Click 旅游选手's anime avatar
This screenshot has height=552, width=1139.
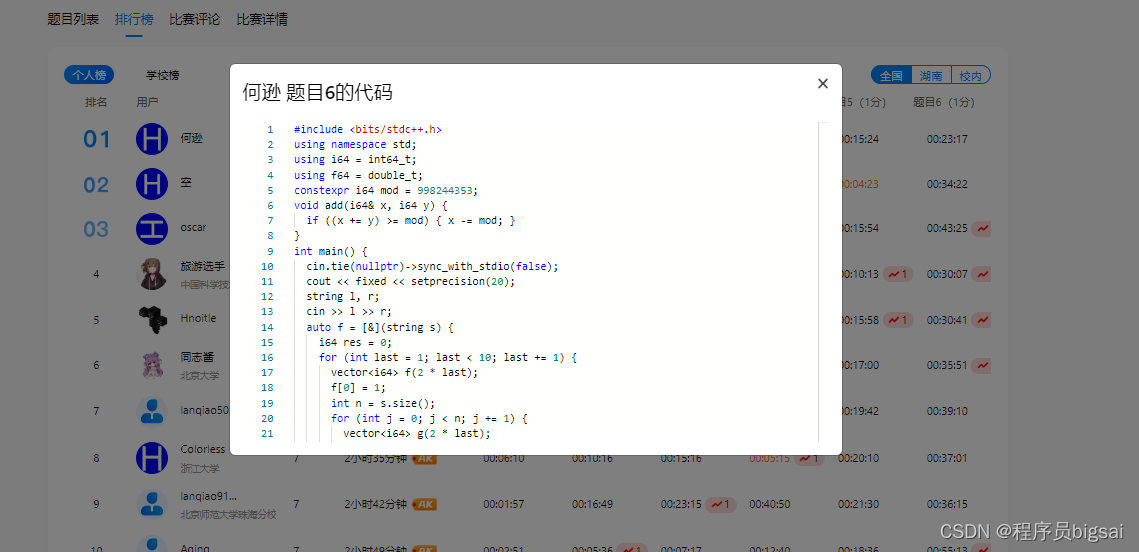tap(152, 275)
